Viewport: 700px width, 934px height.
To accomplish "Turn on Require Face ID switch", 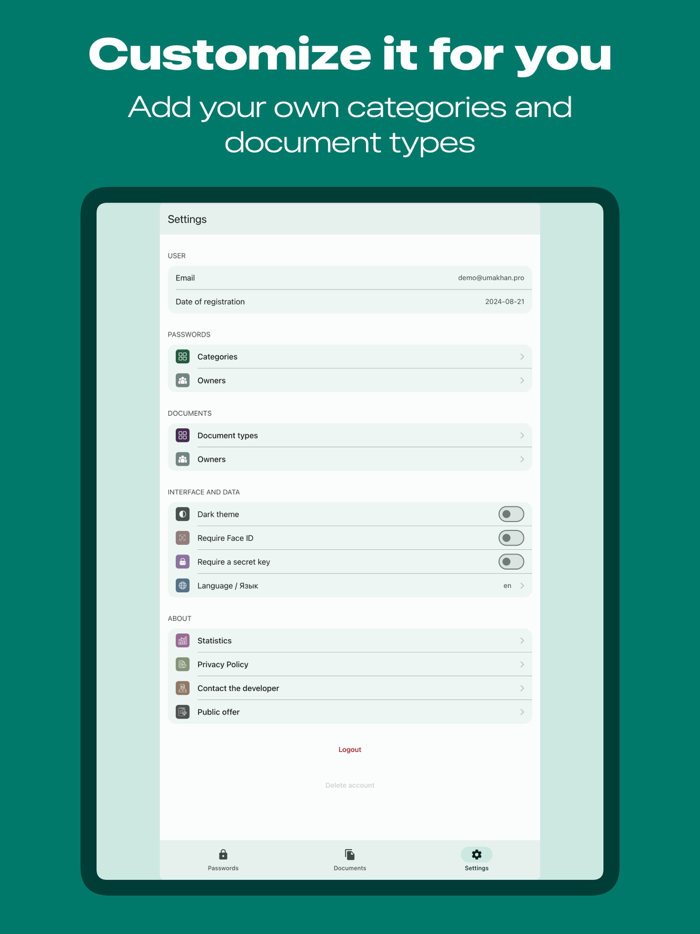I will 511,538.
